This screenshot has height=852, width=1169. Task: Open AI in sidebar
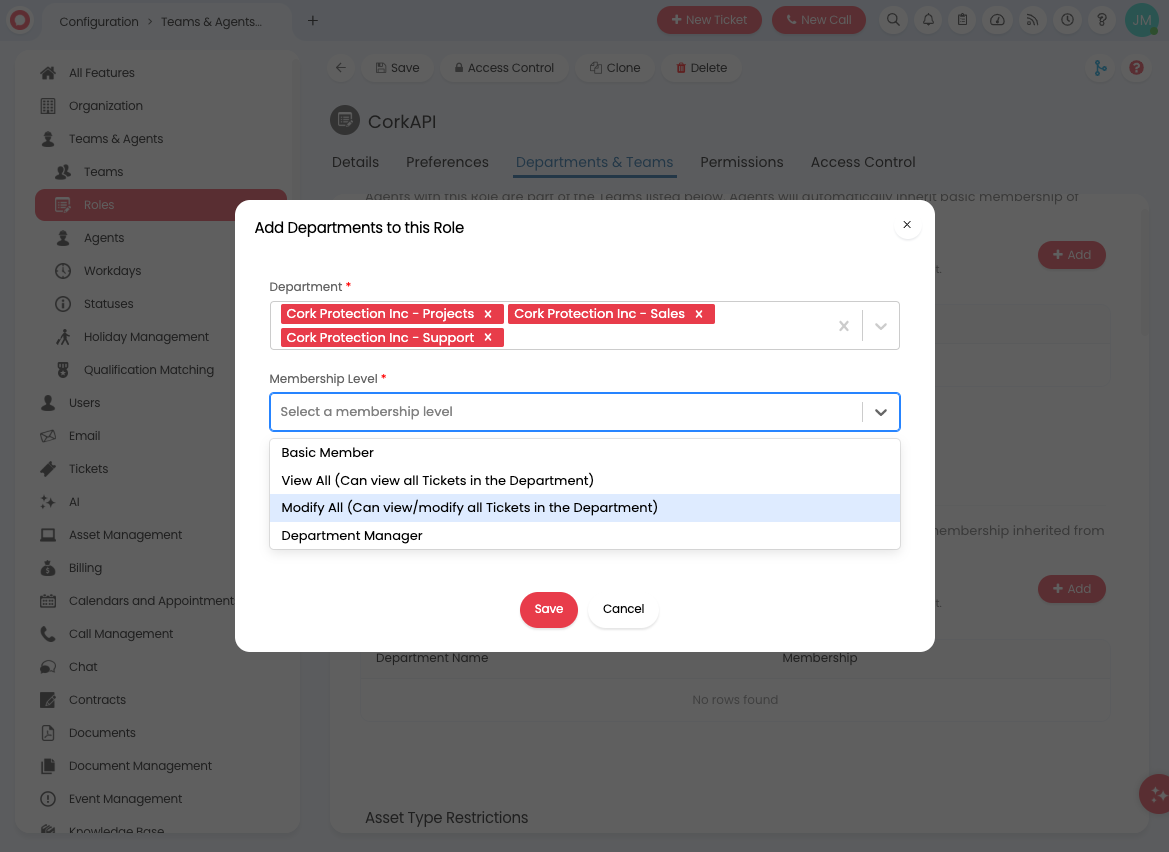pyautogui.click(x=74, y=502)
